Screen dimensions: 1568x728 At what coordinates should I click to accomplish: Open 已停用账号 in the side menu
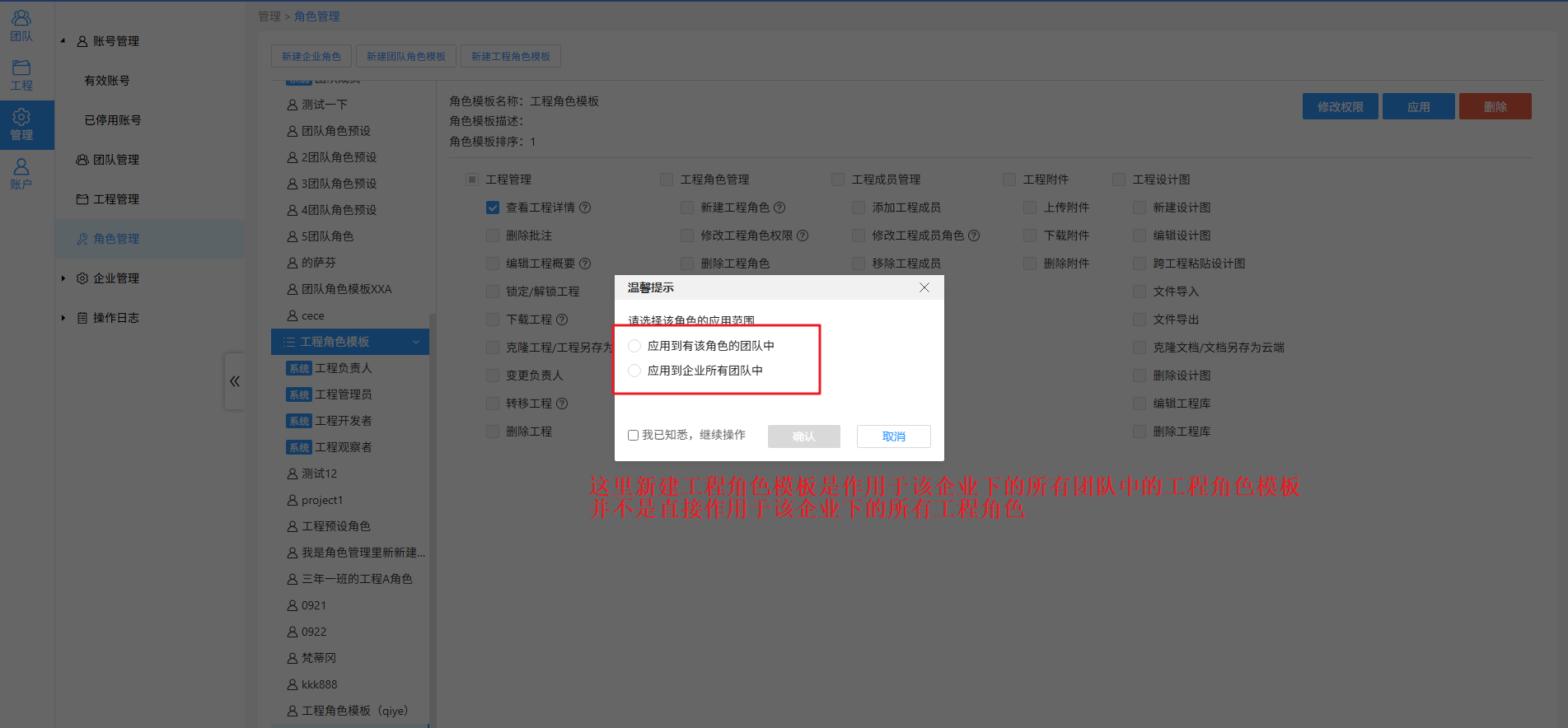point(113,120)
